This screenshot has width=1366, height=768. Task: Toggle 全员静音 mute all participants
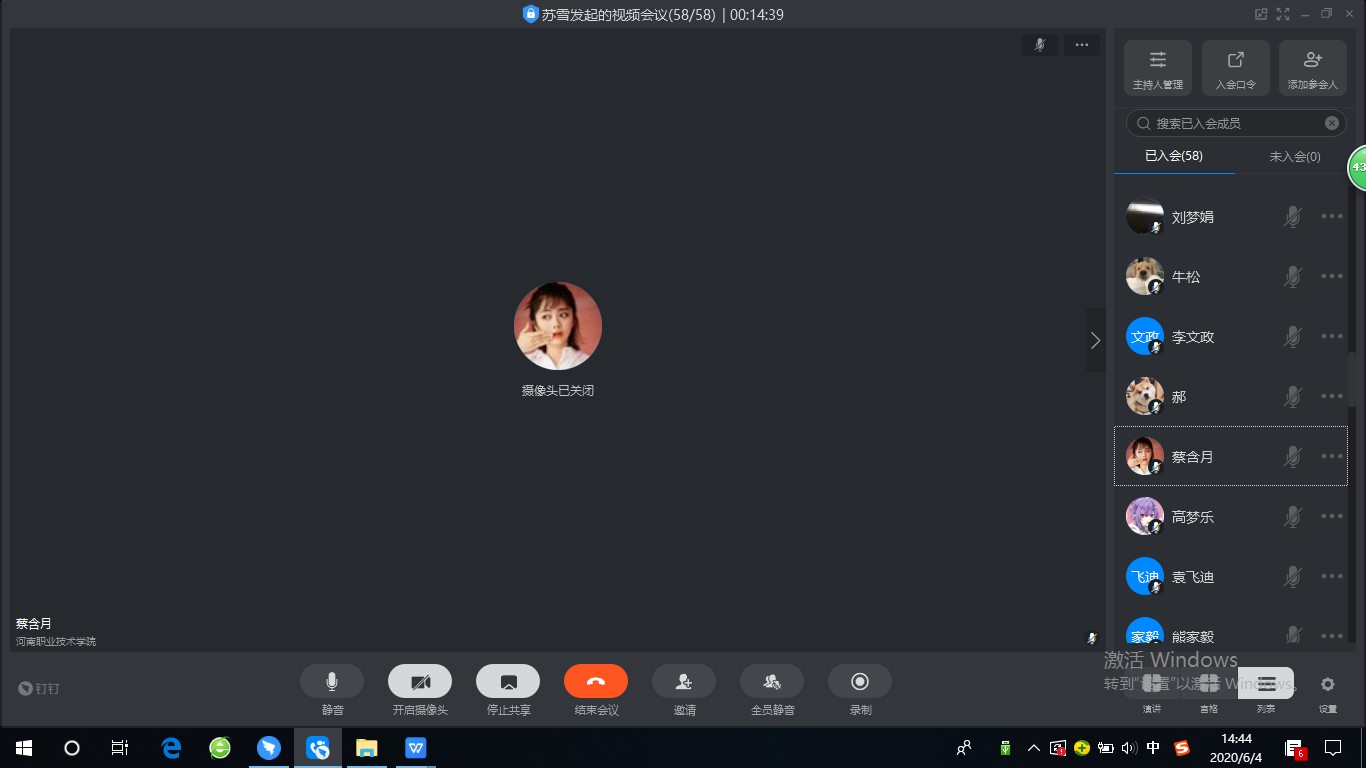(772, 682)
